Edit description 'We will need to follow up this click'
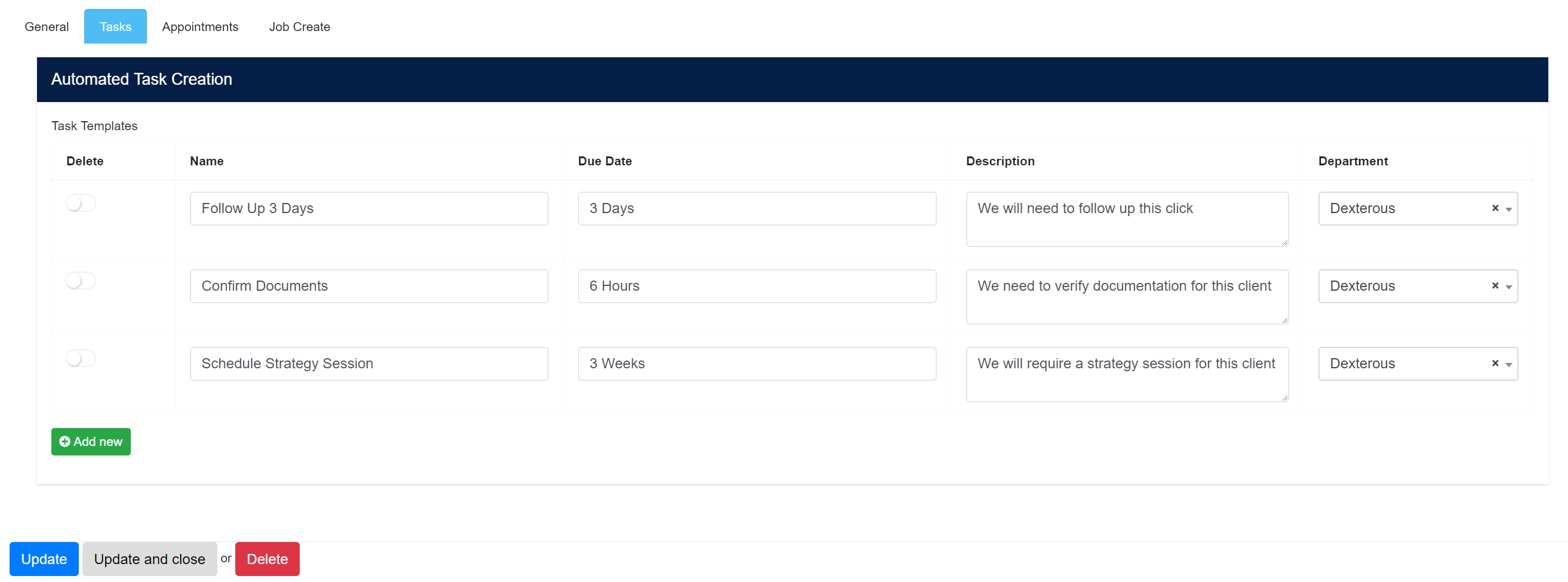 click(1127, 219)
